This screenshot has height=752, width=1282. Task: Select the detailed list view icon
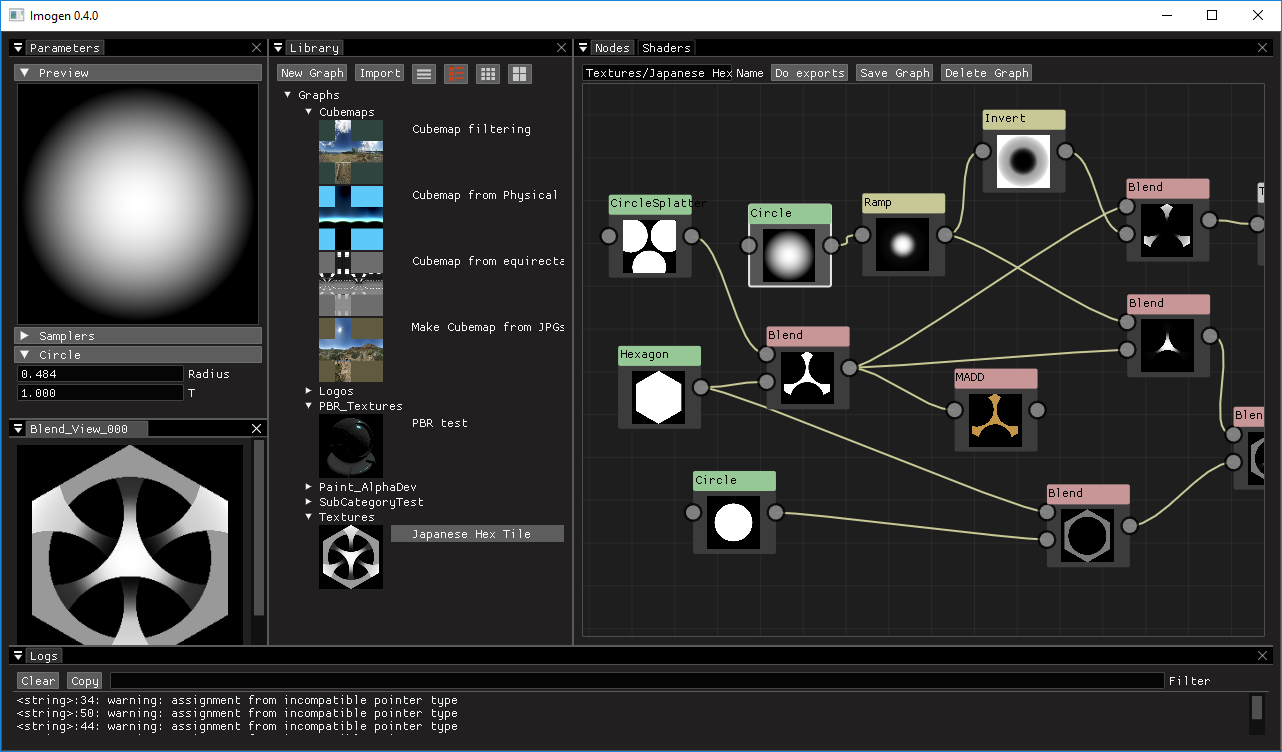click(x=456, y=73)
